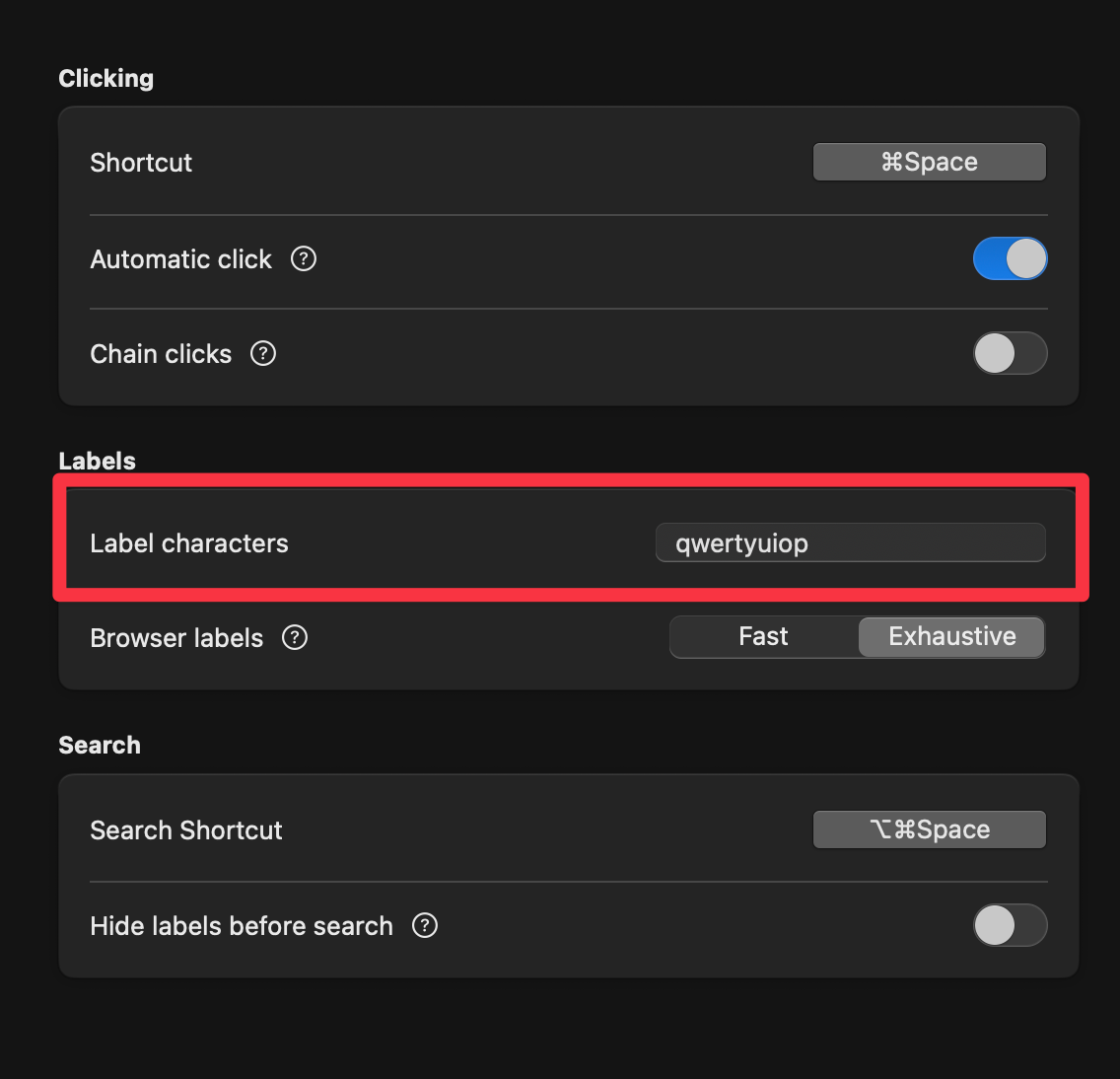Focus the Label characters text field

851,543
